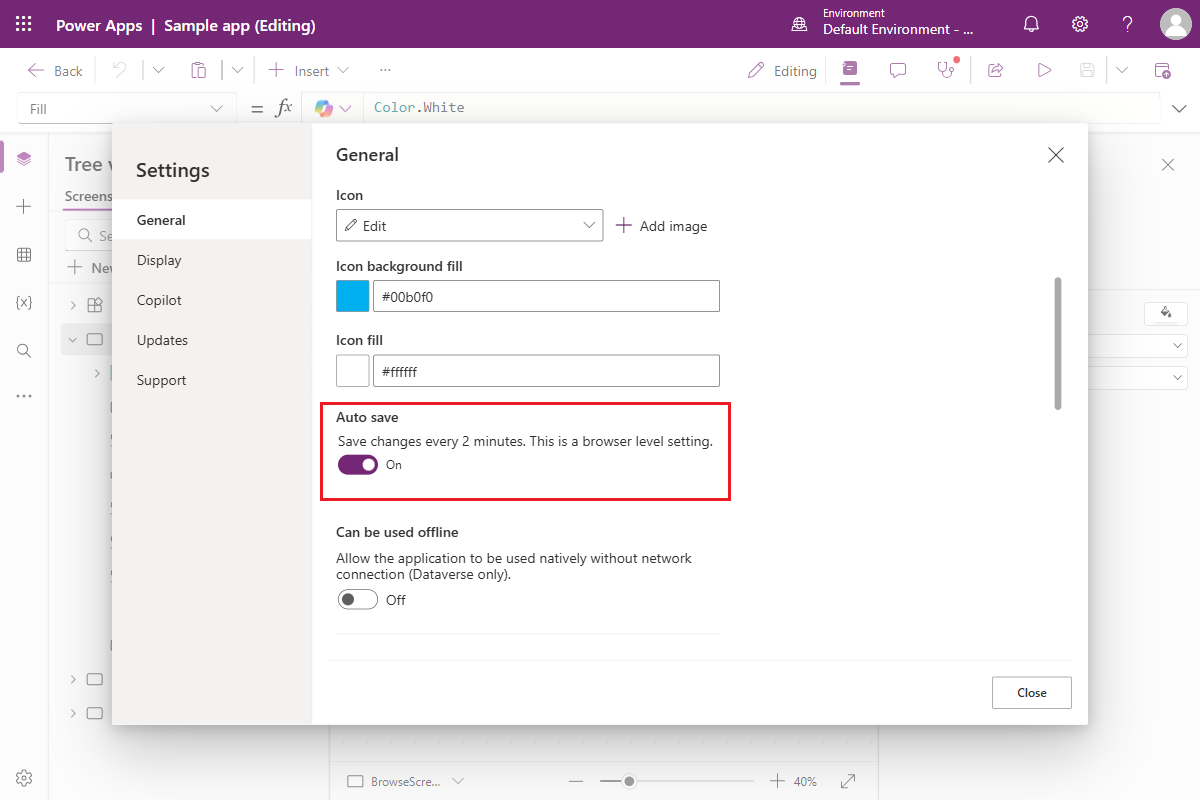The image size is (1200, 800).
Task: Toggle the Can be used offline switch
Action: pos(358,600)
